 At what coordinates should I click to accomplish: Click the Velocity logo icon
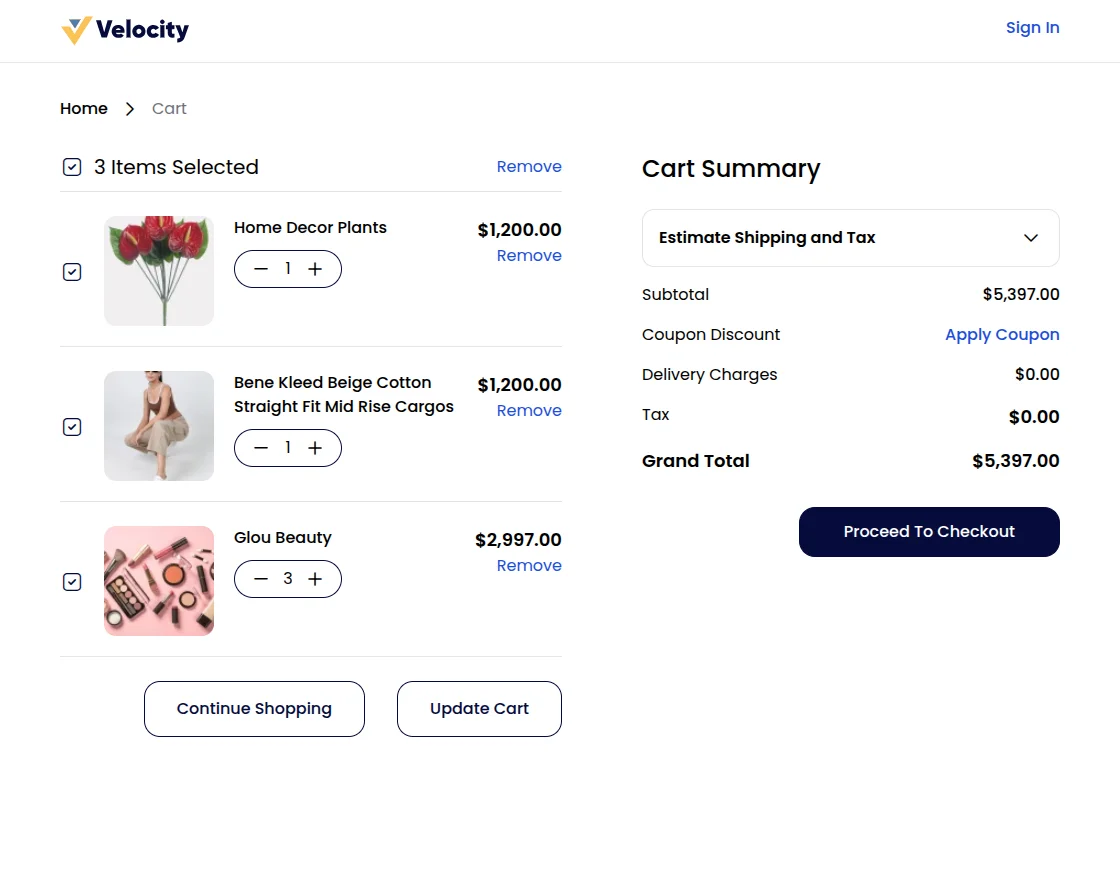(76, 30)
